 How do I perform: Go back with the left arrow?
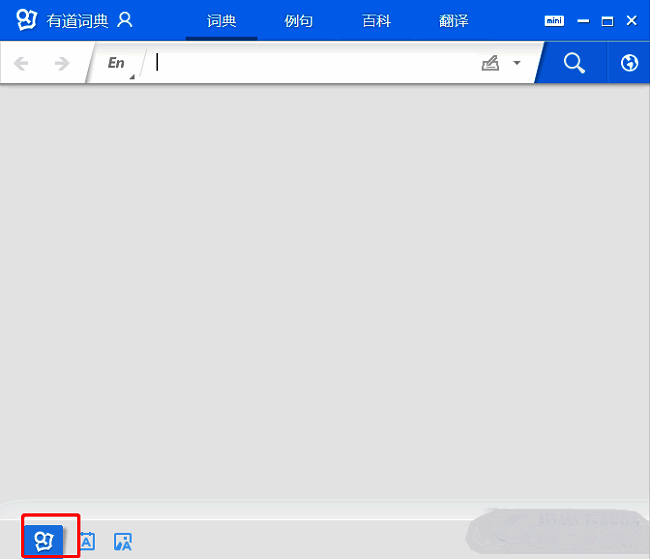[21, 63]
